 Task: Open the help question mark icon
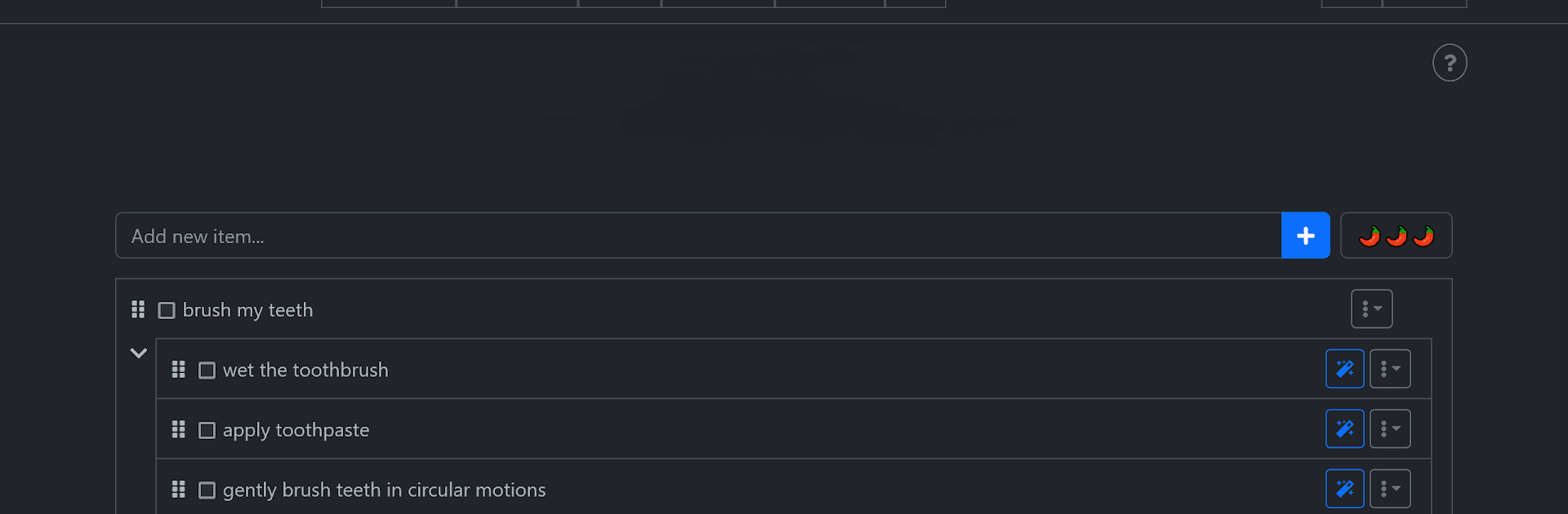[x=1450, y=63]
